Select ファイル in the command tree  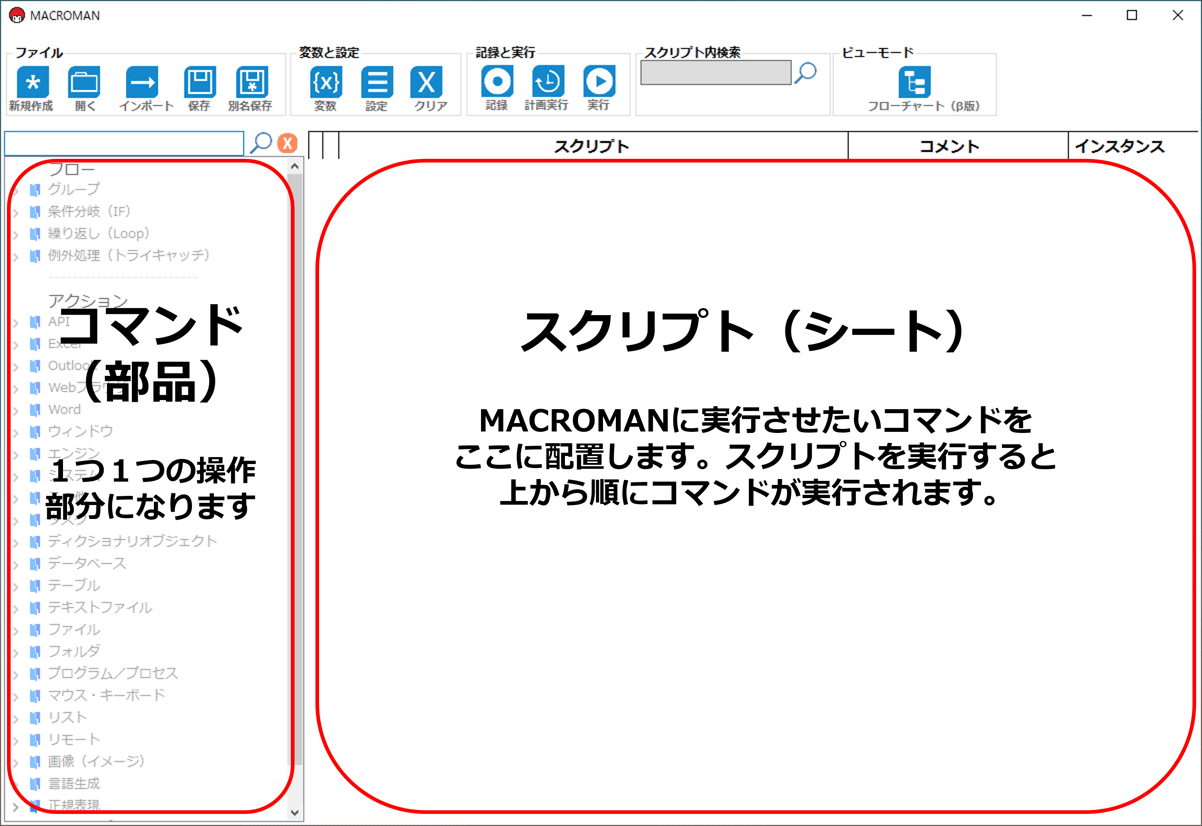pos(74,629)
